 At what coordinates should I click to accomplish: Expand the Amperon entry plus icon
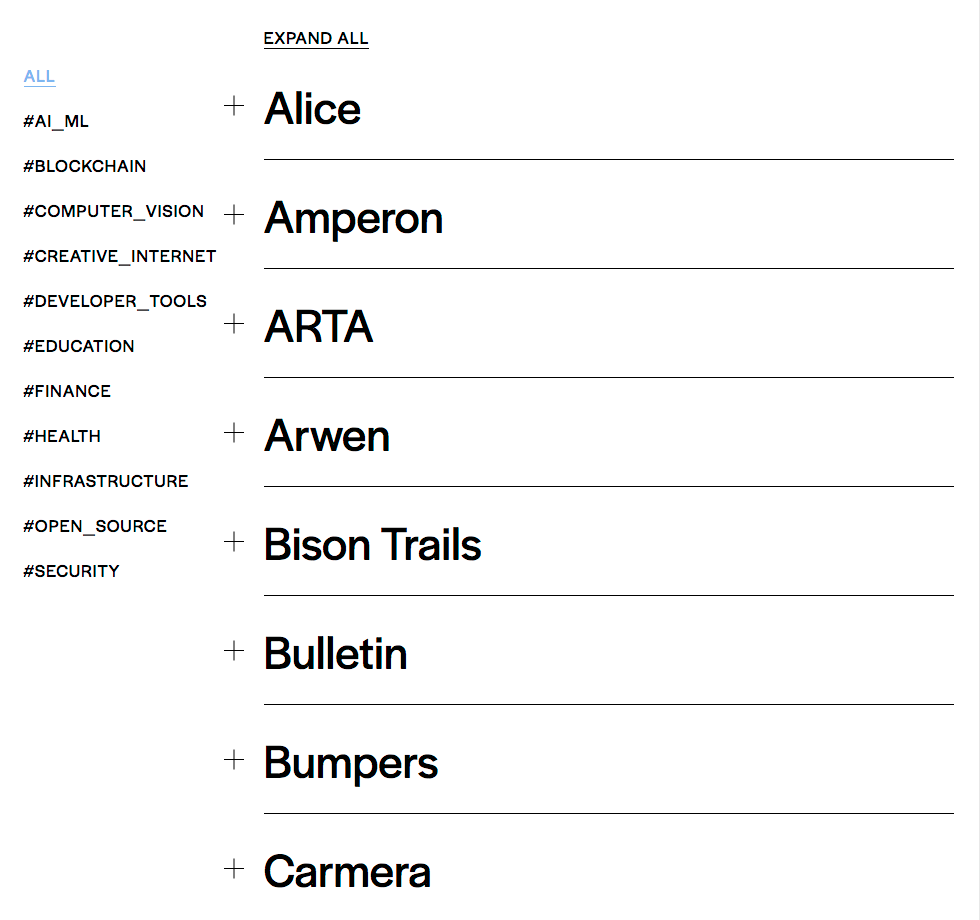pyautogui.click(x=233, y=215)
